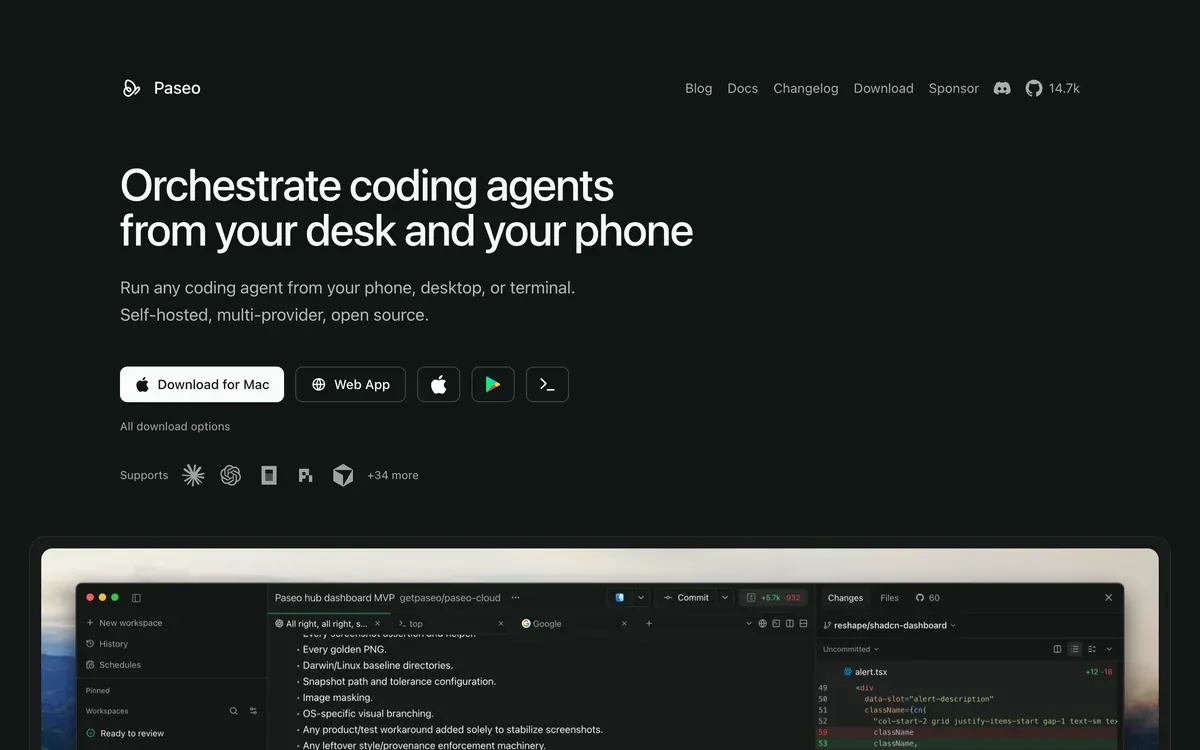
Task: Click the rectangular book icon under Supports
Action: point(269,475)
